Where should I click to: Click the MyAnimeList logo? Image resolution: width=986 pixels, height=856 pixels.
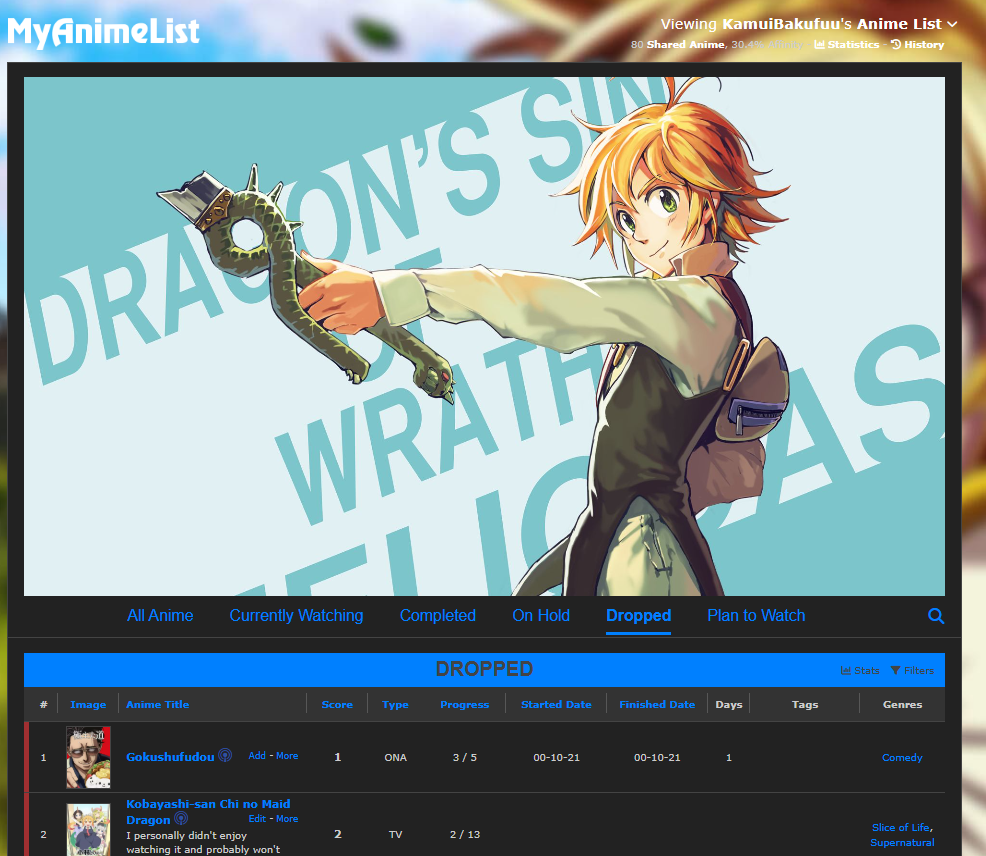(x=103, y=32)
